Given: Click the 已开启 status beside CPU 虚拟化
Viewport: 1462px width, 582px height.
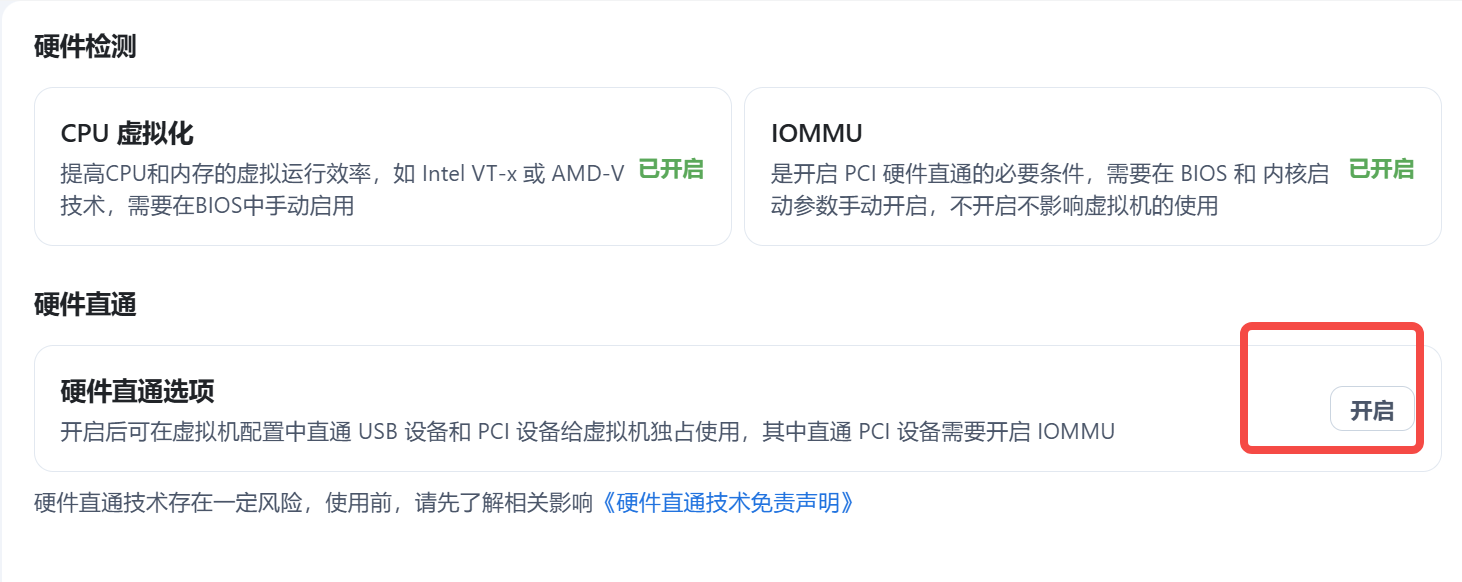Looking at the screenshot, I should (671, 169).
